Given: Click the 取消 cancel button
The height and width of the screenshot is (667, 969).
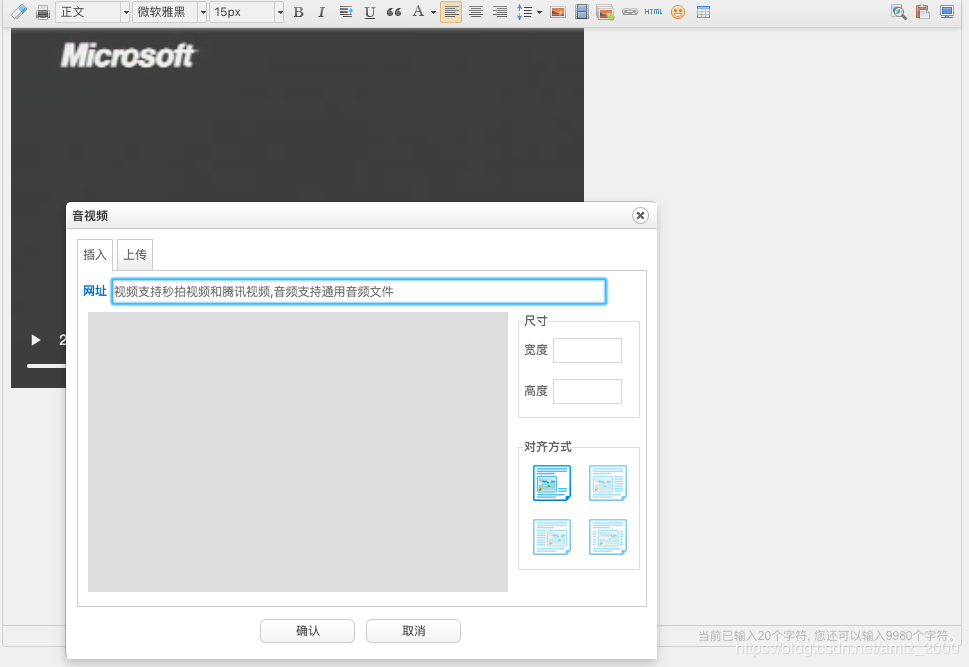Looking at the screenshot, I should click(413, 631).
